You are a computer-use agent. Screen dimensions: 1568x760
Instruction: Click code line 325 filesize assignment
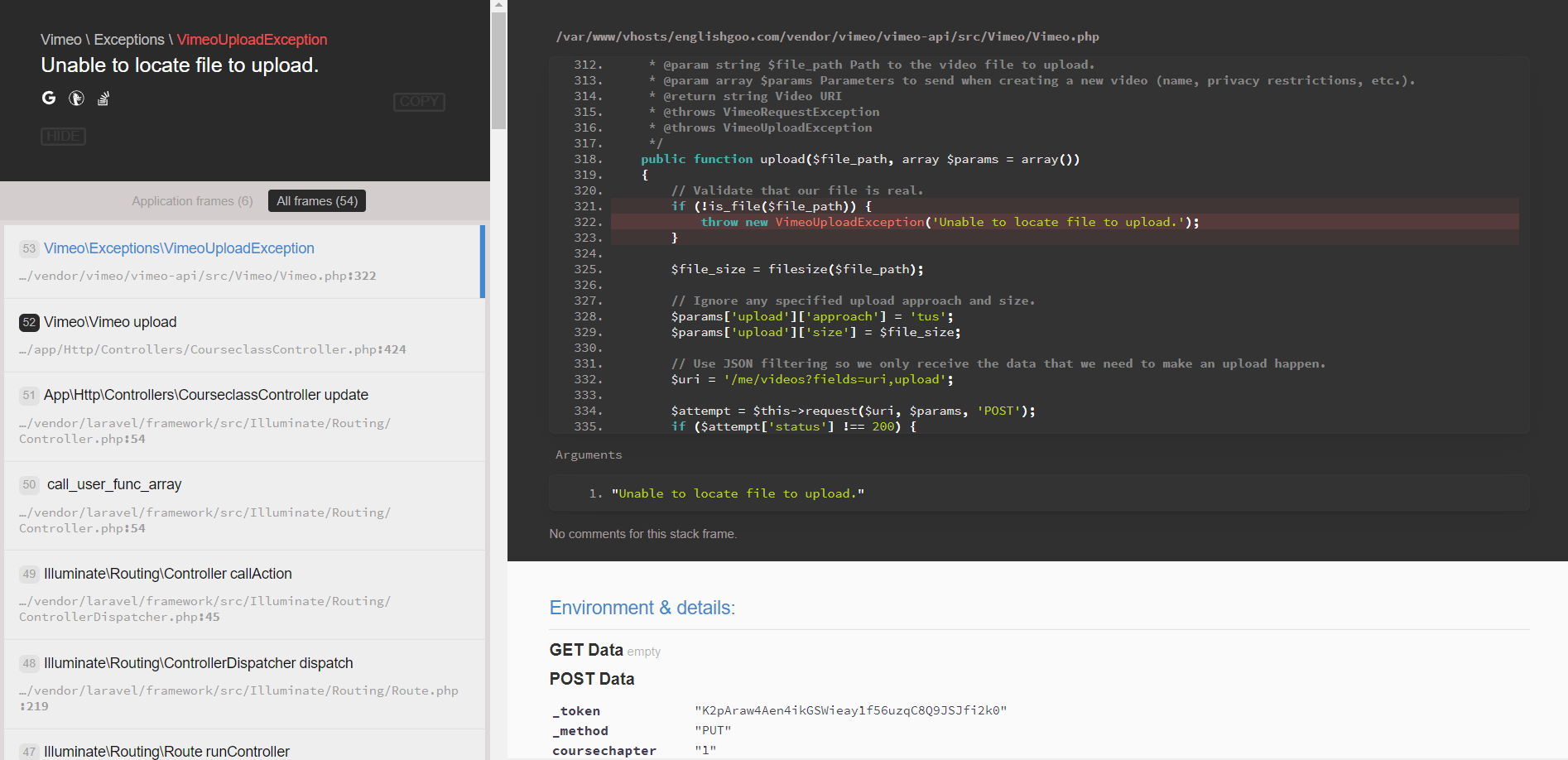pos(797,269)
